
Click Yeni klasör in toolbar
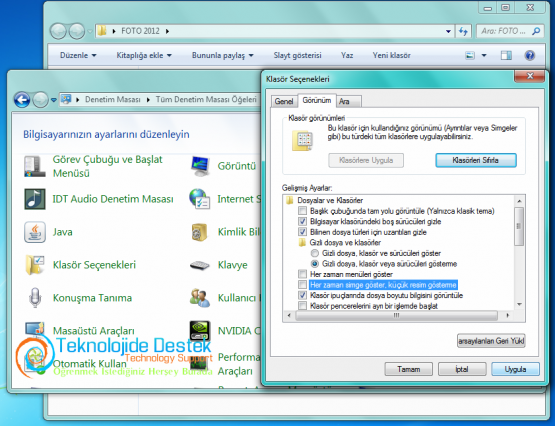[391, 55]
